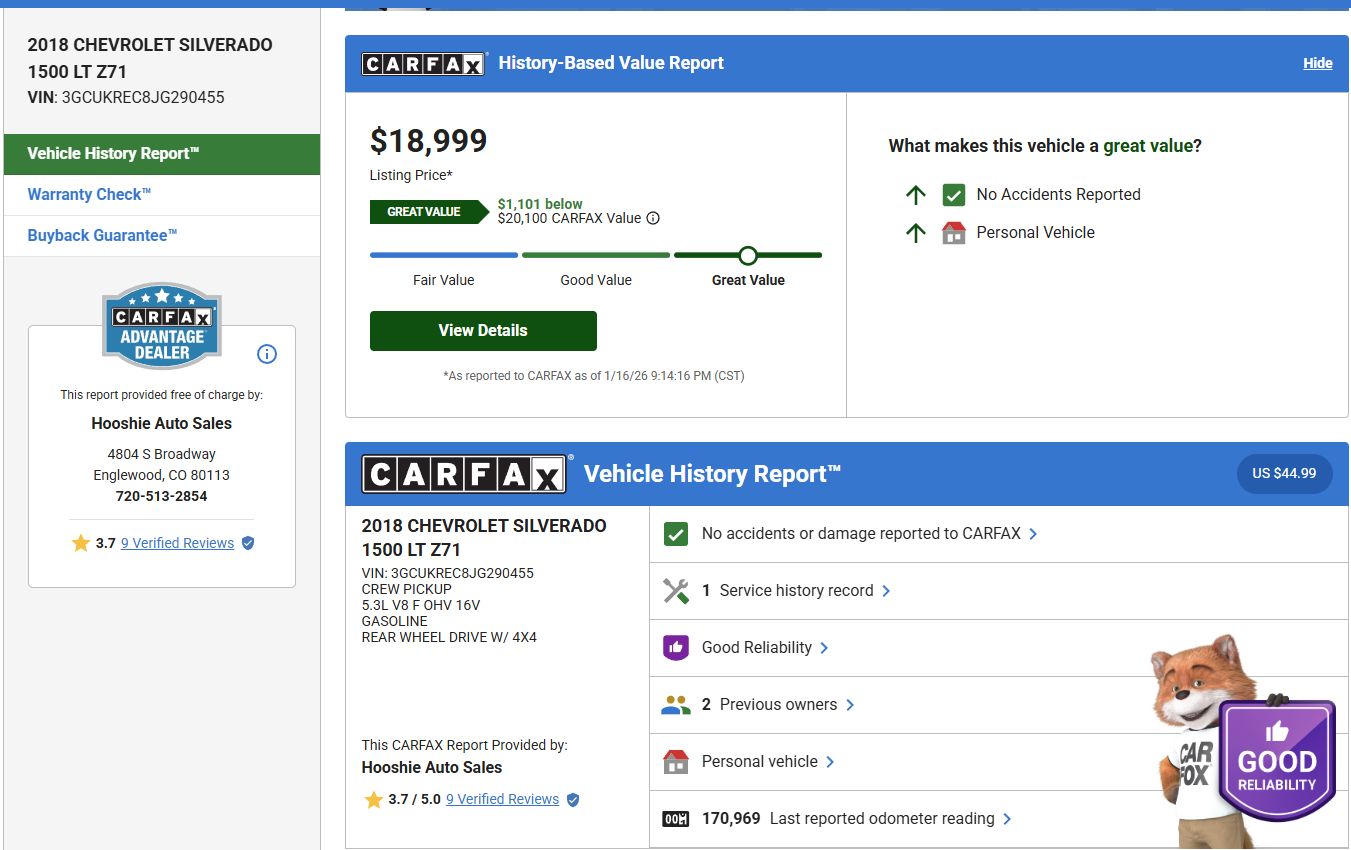Click the green View Details button
The width and height of the screenshot is (1351, 850).
pyautogui.click(x=483, y=331)
